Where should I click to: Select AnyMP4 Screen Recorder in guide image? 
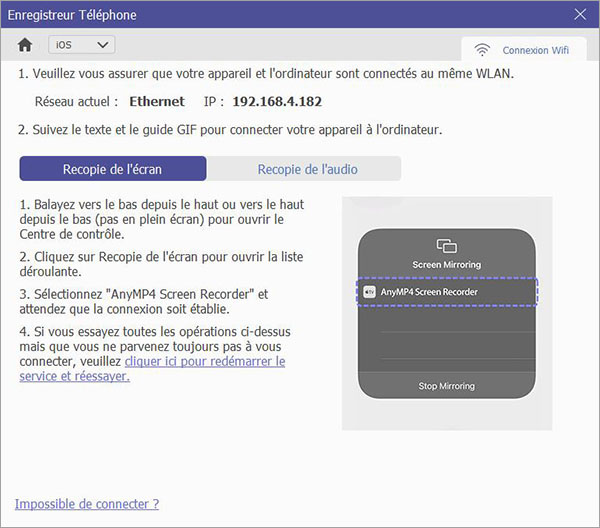coord(447,292)
